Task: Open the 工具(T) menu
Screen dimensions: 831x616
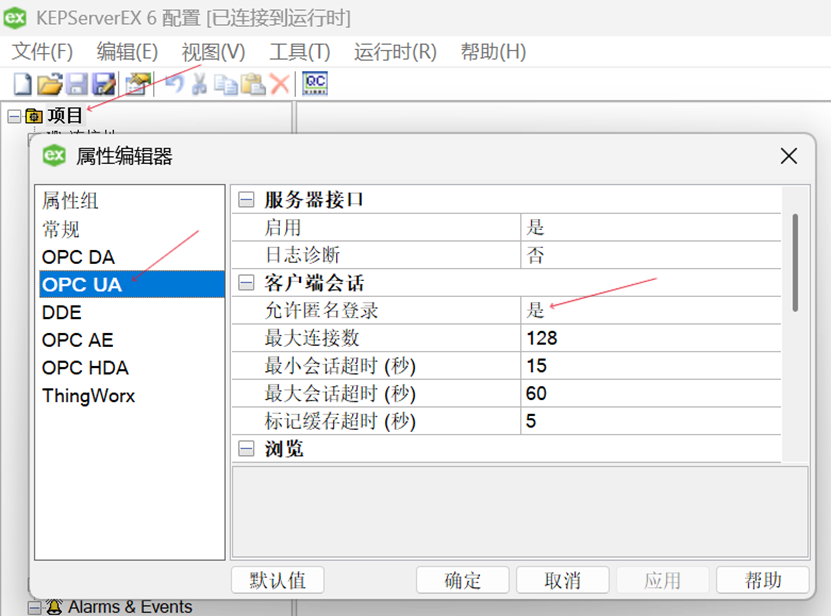Action: (299, 52)
